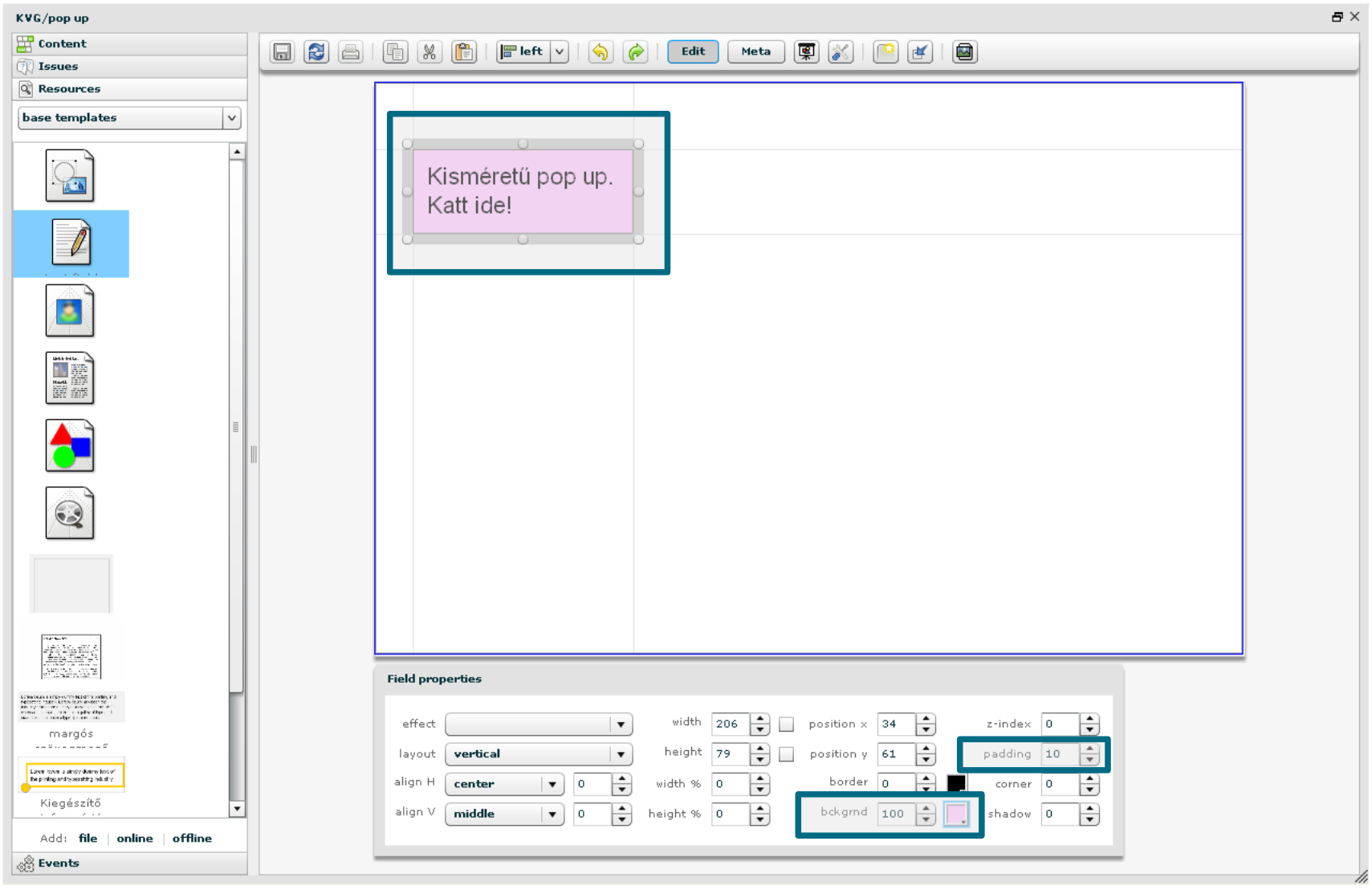This screenshot has height=890, width=1372.
Task: Click the 'online' add link
Action: pos(135,839)
